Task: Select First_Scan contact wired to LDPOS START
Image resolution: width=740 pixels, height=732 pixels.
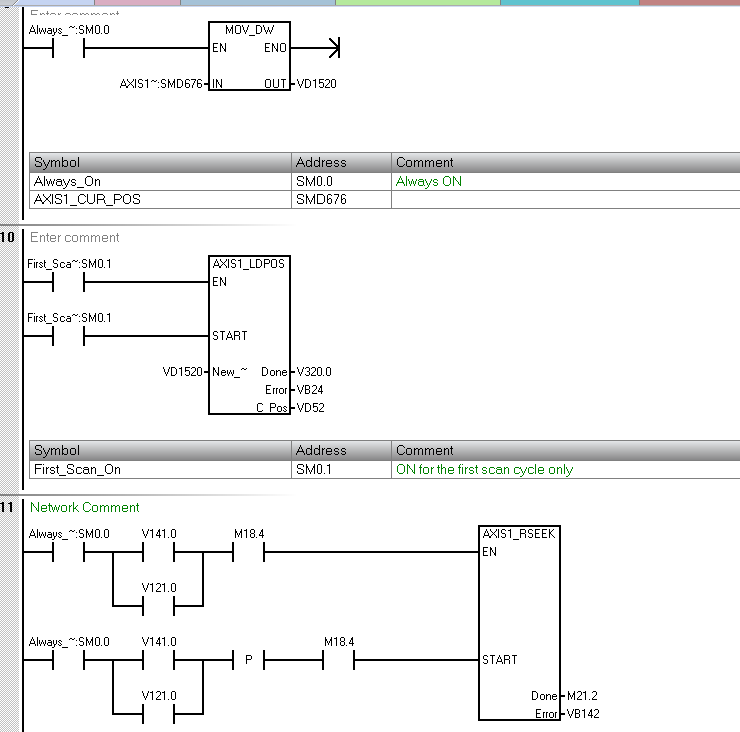Action: (x=69, y=336)
